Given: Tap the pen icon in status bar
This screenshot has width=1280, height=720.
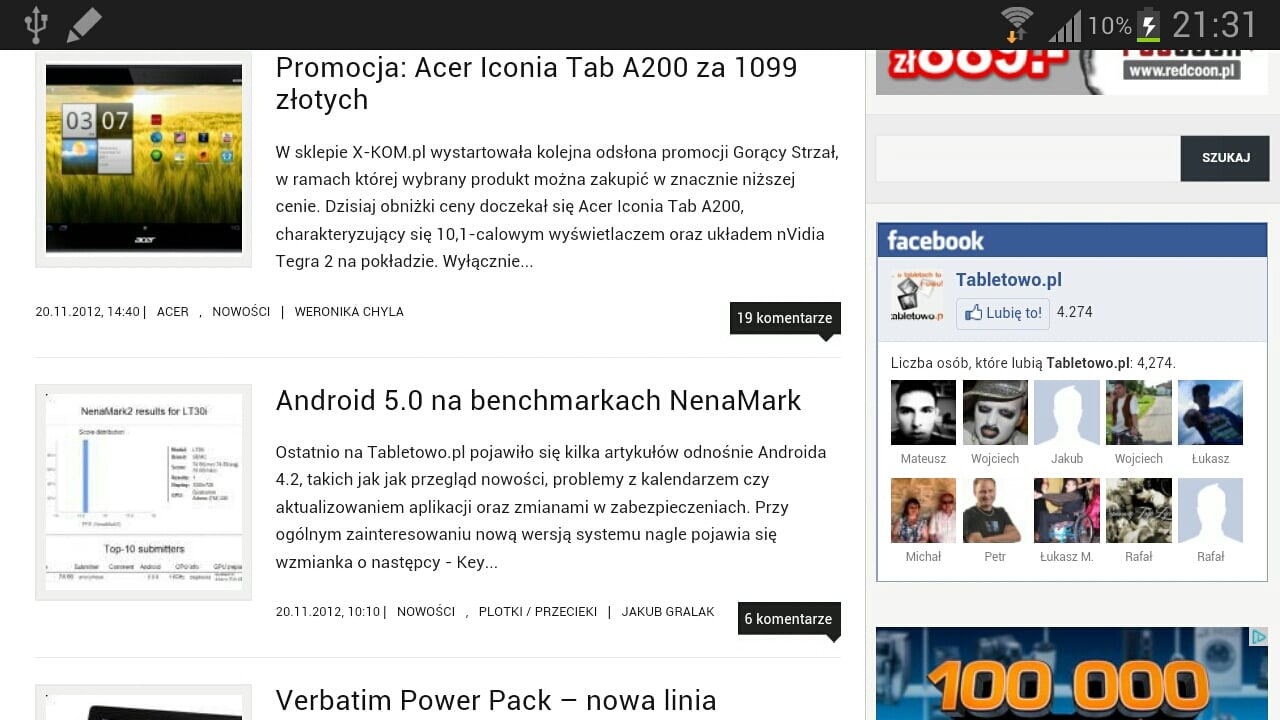Looking at the screenshot, I should tap(84, 25).
